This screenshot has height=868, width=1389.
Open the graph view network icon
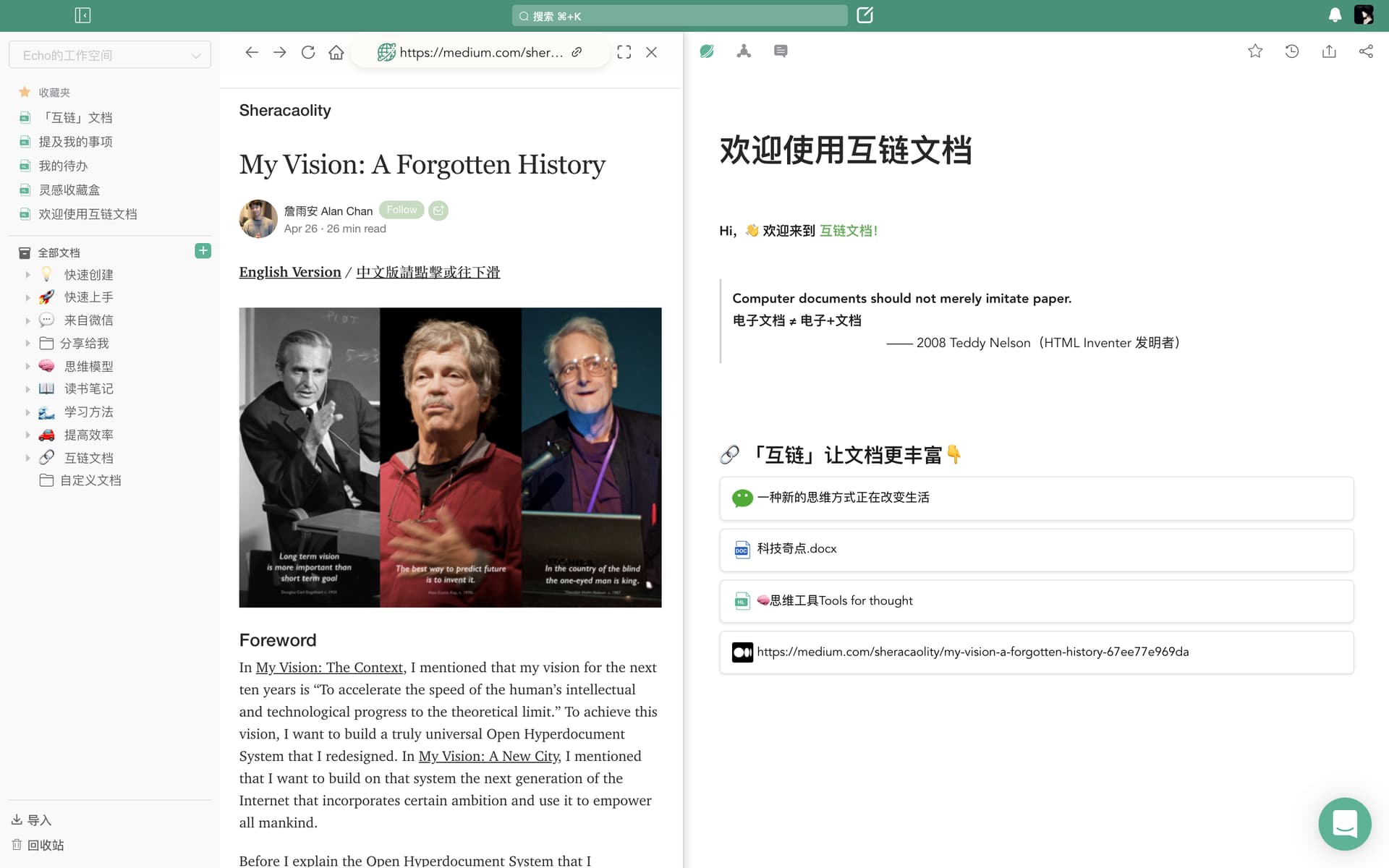click(x=744, y=51)
